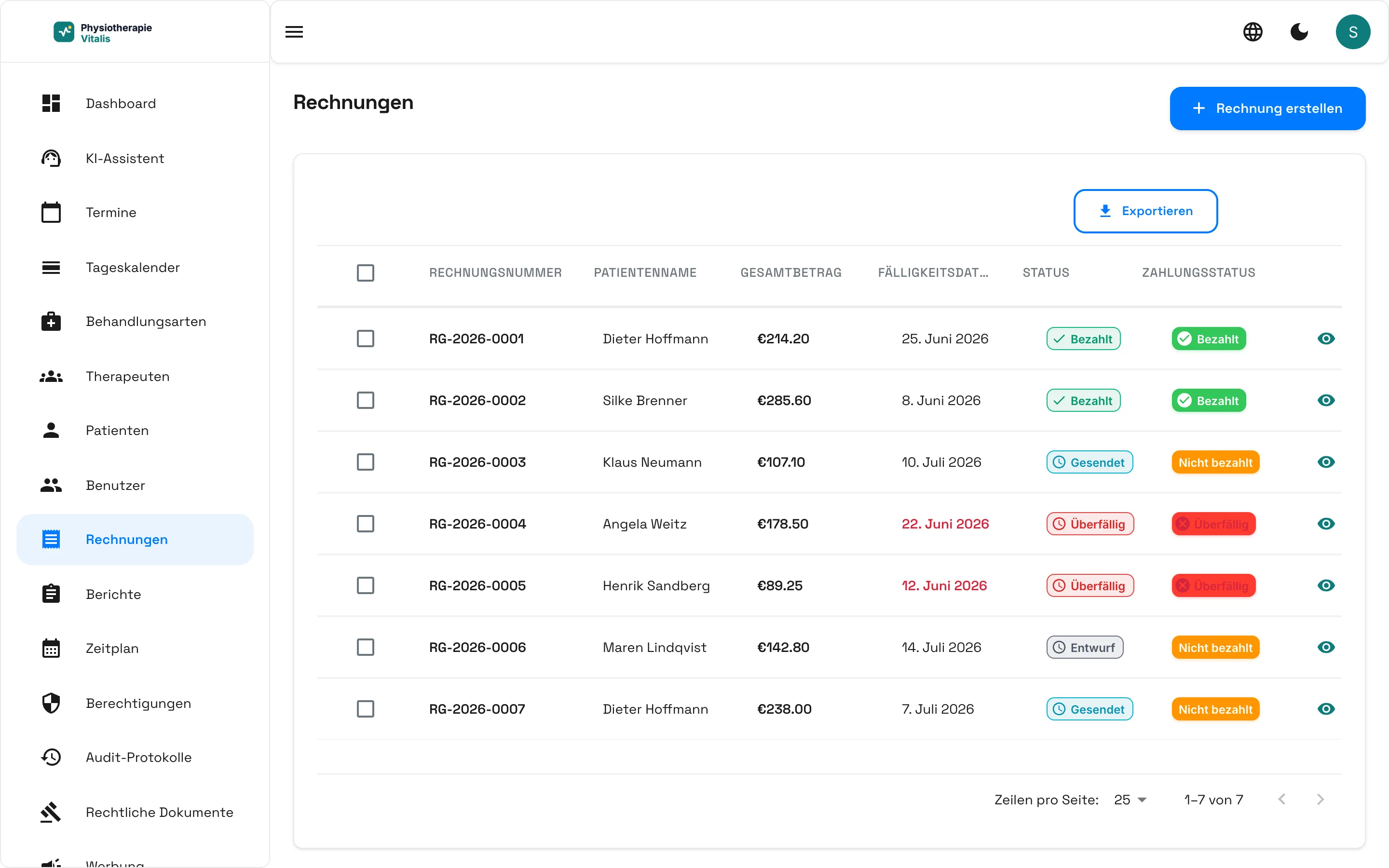The height and width of the screenshot is (868, 1389).
Task: View invoice RG-2026-0003 eye icon
Action: (1326, 462)
